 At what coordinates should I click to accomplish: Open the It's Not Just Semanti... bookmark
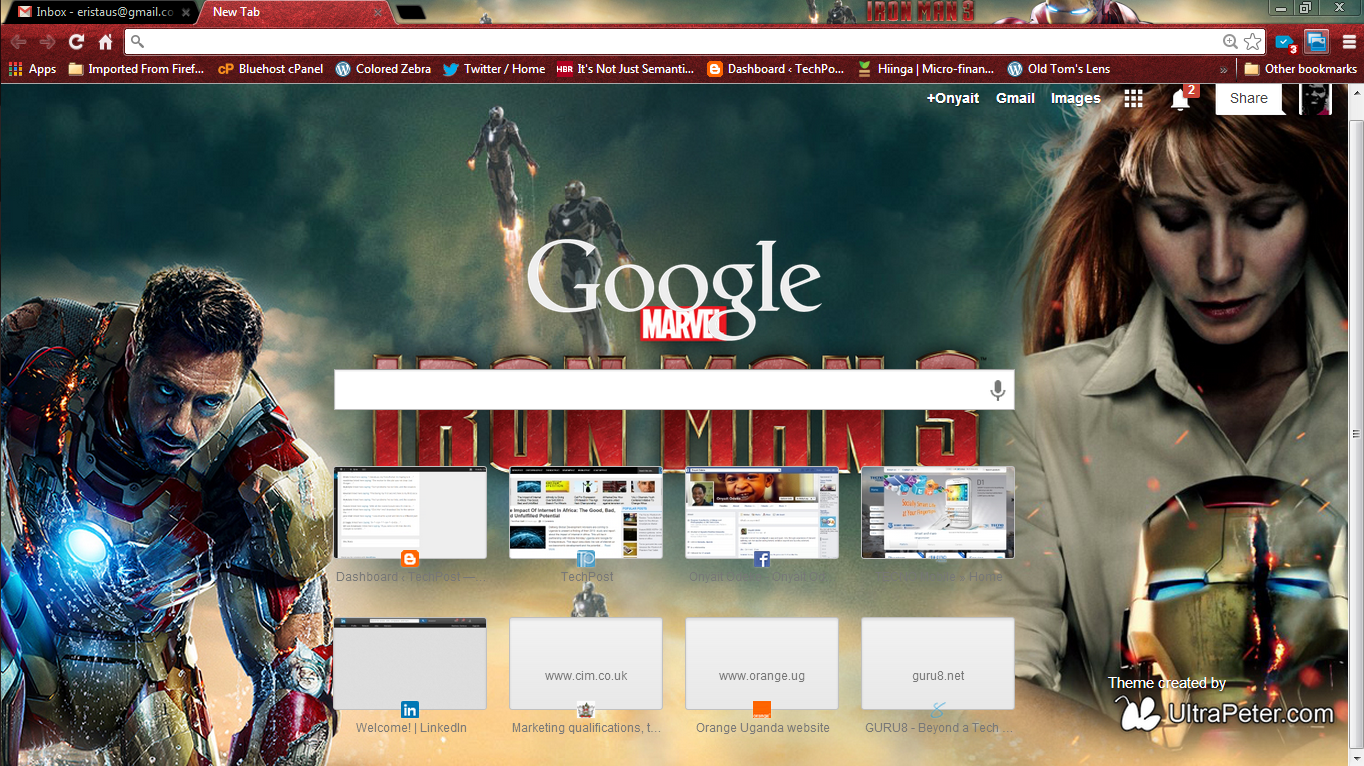pyautogui.click(x=625, y=69)
